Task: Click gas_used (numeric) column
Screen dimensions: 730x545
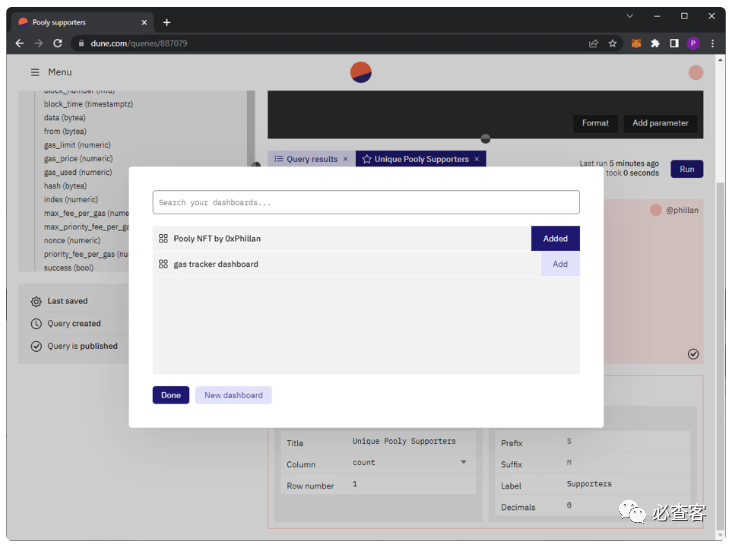Action: point(78,172)
